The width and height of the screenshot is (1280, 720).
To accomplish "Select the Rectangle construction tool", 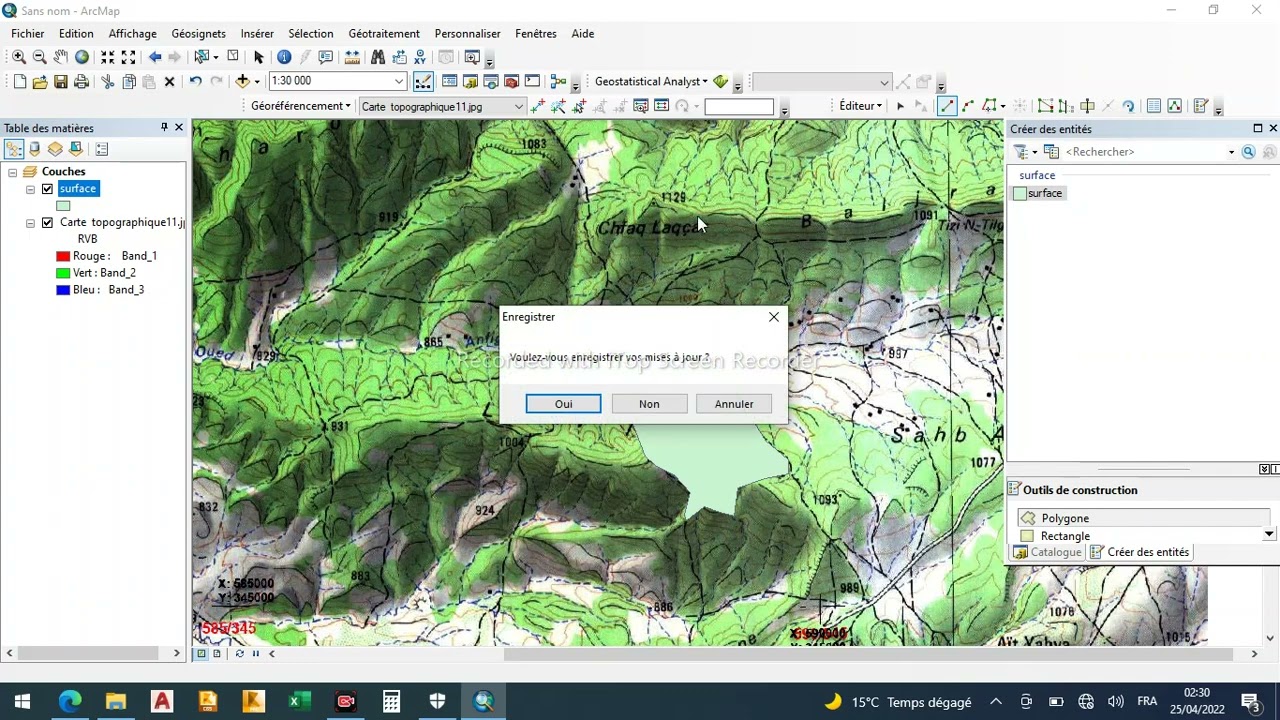I will [x=1143, y=536].
